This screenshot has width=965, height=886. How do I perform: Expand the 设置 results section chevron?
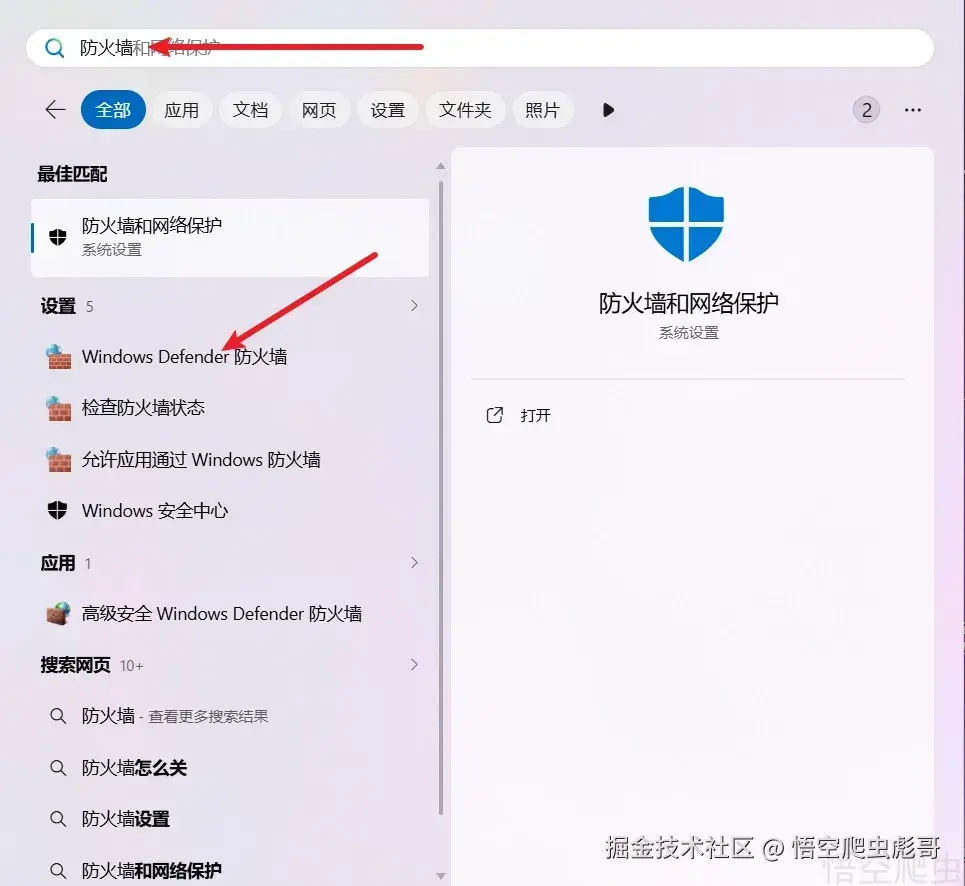[x=414, y=306]
